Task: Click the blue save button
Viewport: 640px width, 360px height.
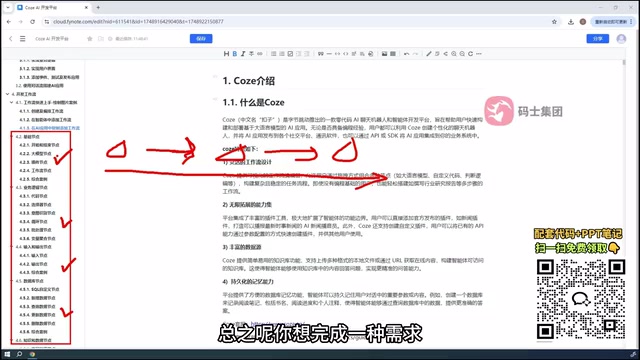Action: coord(201,39)
